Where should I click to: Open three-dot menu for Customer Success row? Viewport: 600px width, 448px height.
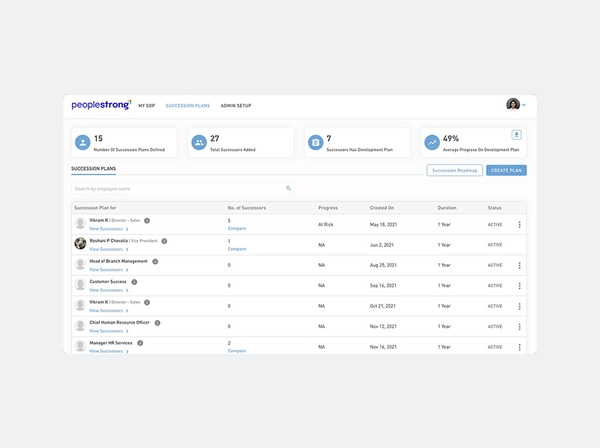tap(519, 286)
